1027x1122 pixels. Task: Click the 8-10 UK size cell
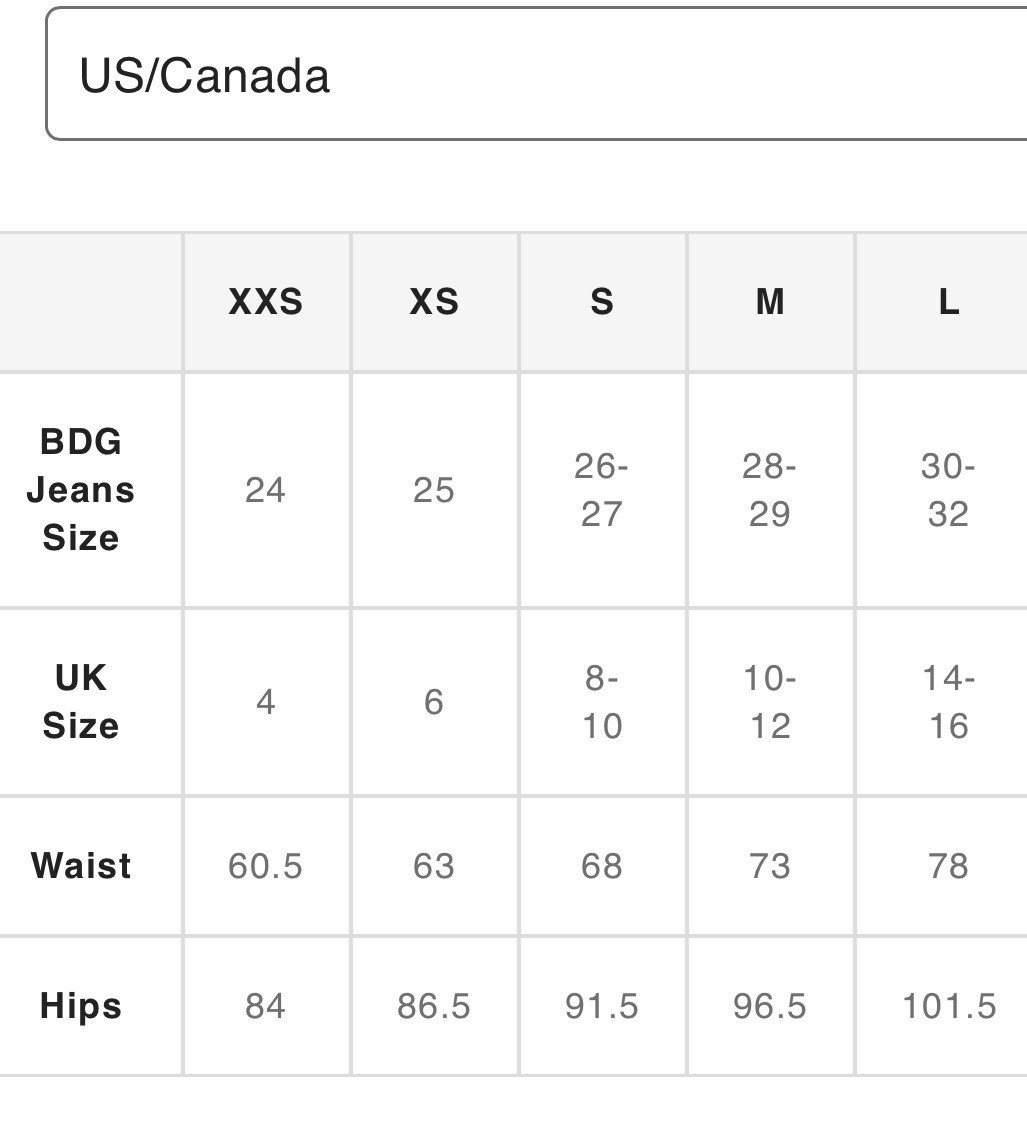pos(602,702)
